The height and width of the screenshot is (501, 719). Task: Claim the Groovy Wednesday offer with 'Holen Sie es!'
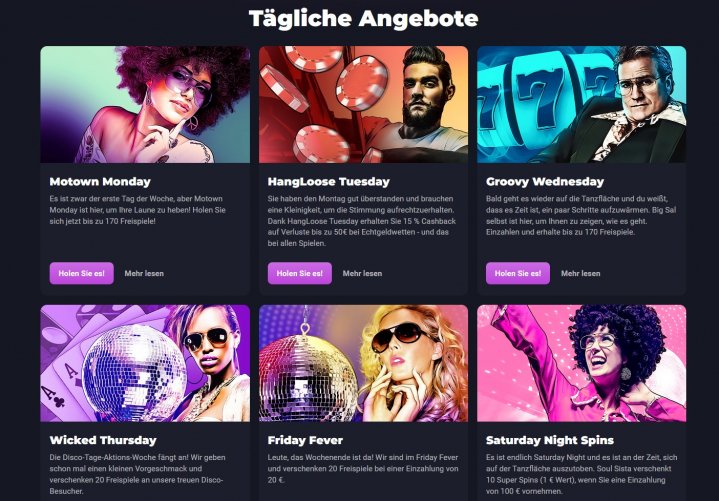518,273
